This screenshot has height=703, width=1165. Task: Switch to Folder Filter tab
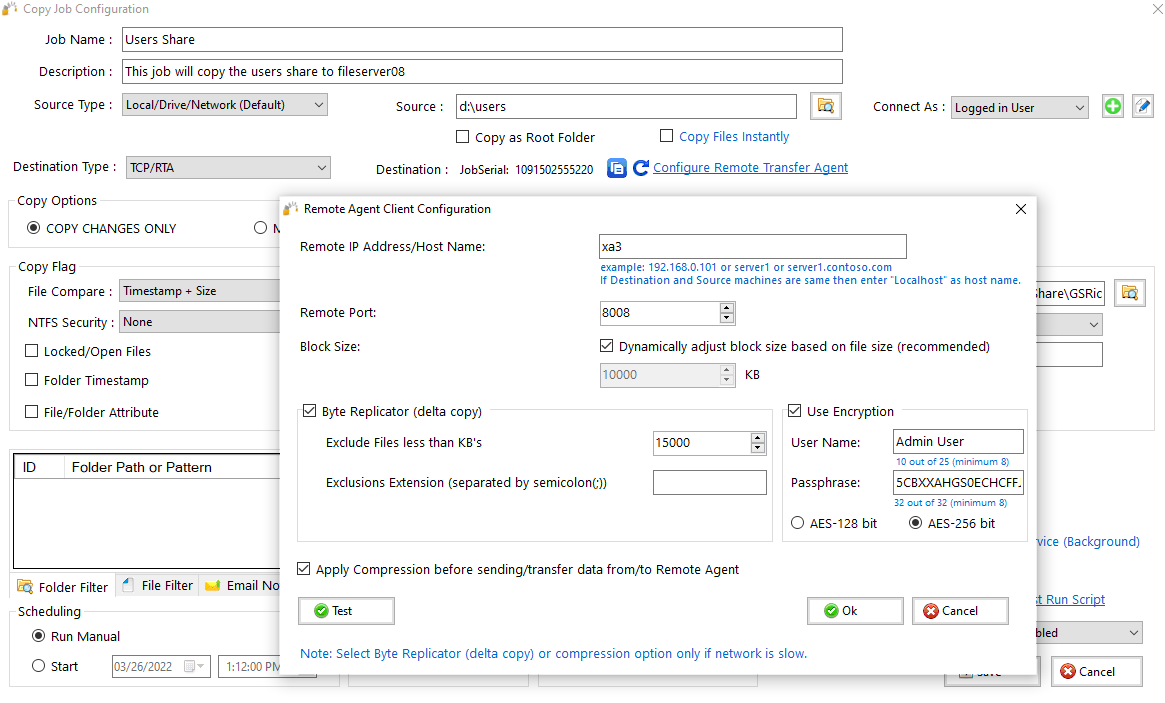(62, 586)
